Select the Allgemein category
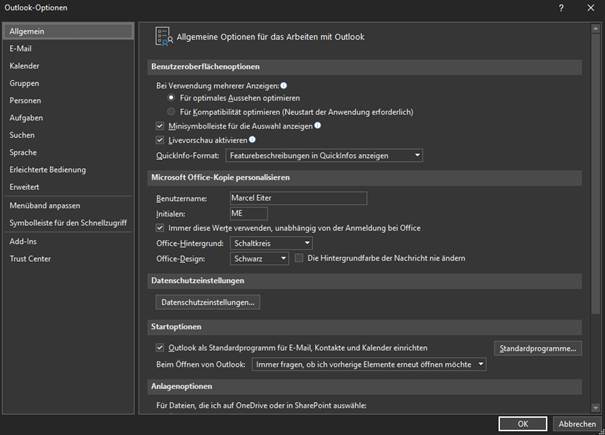This screenshot has height=435, width=605. [68, 31]
